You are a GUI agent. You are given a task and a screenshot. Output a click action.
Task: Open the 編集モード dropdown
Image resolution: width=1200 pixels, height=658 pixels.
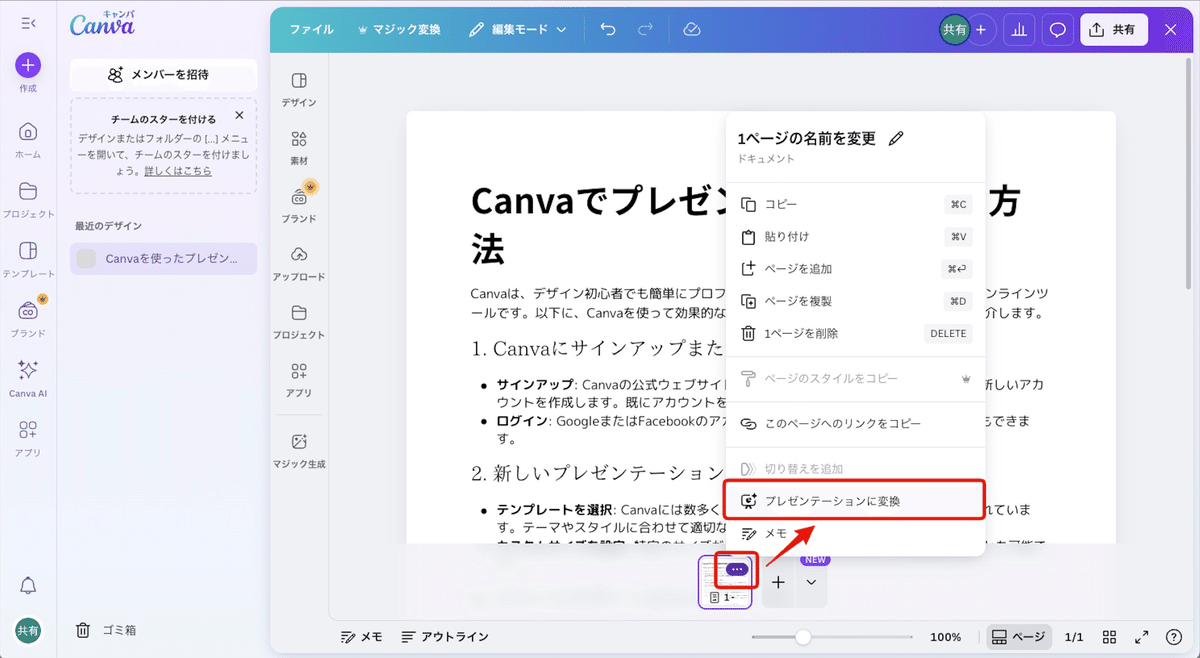point(517,30)
